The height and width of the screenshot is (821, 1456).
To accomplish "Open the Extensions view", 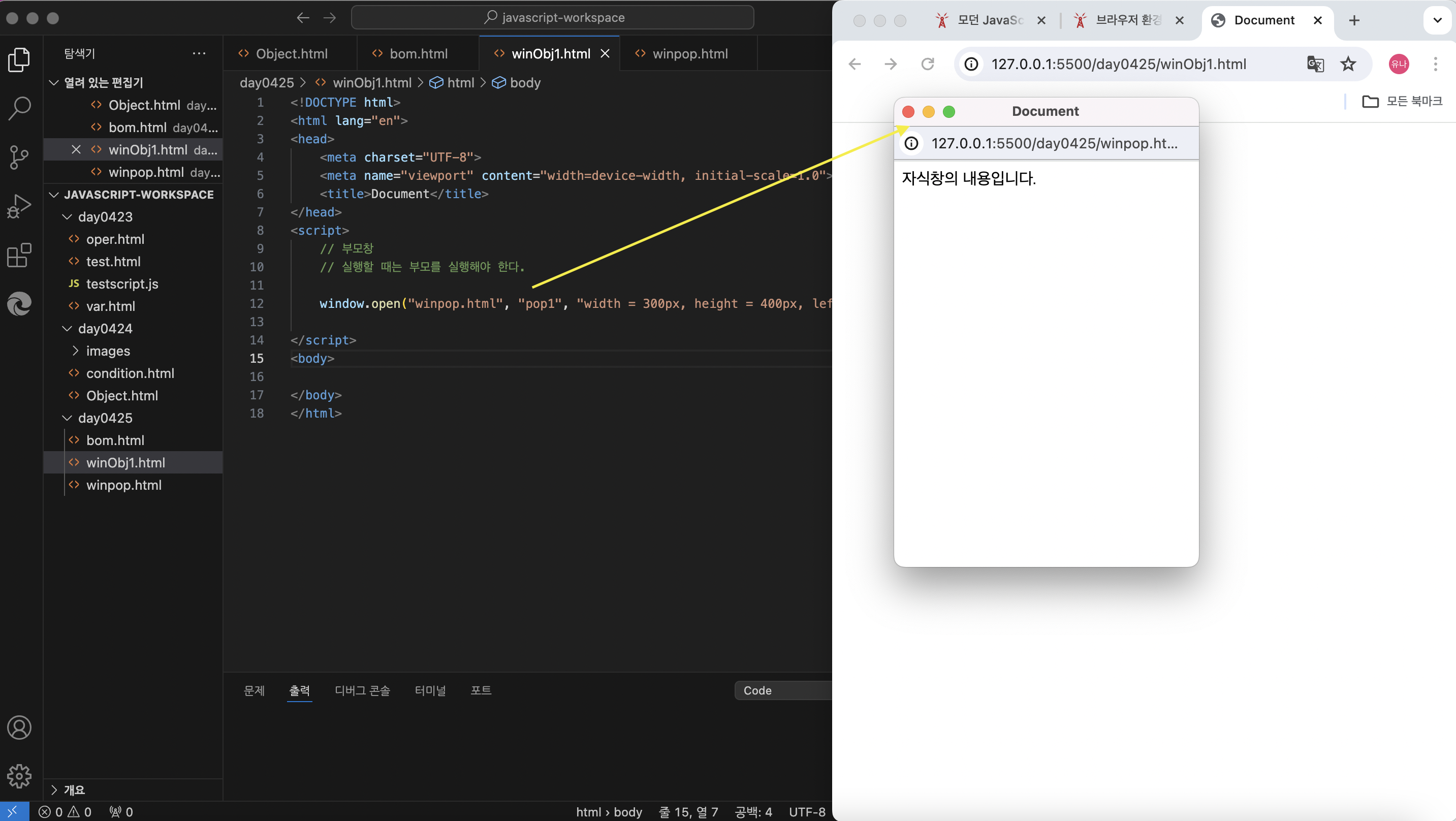I will [x=19, y=255].
